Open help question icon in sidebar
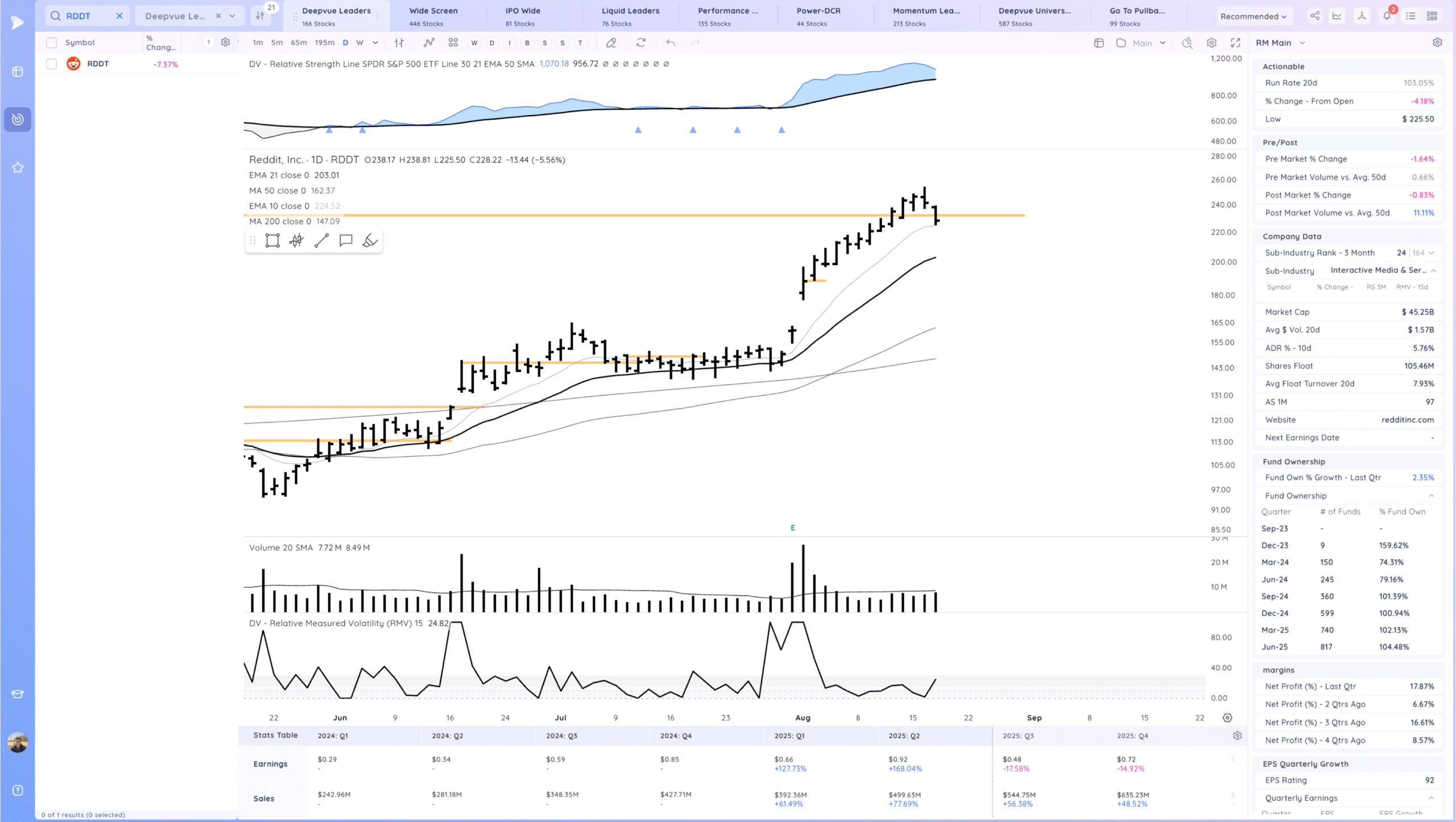1456x822 pixels. click(x=18, y=790)
